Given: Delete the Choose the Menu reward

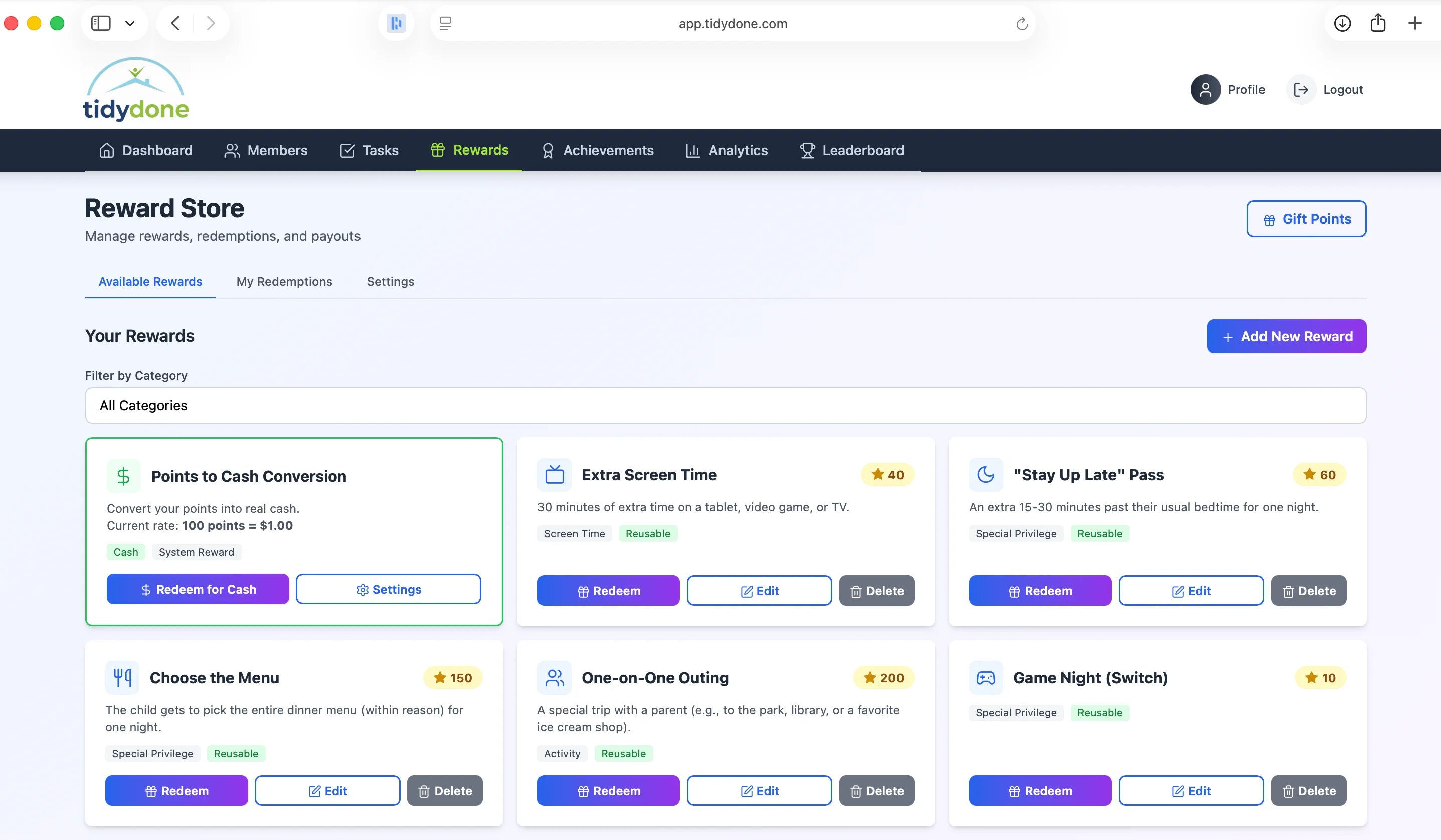Looking at the screenshot, I should click(445, 791).
